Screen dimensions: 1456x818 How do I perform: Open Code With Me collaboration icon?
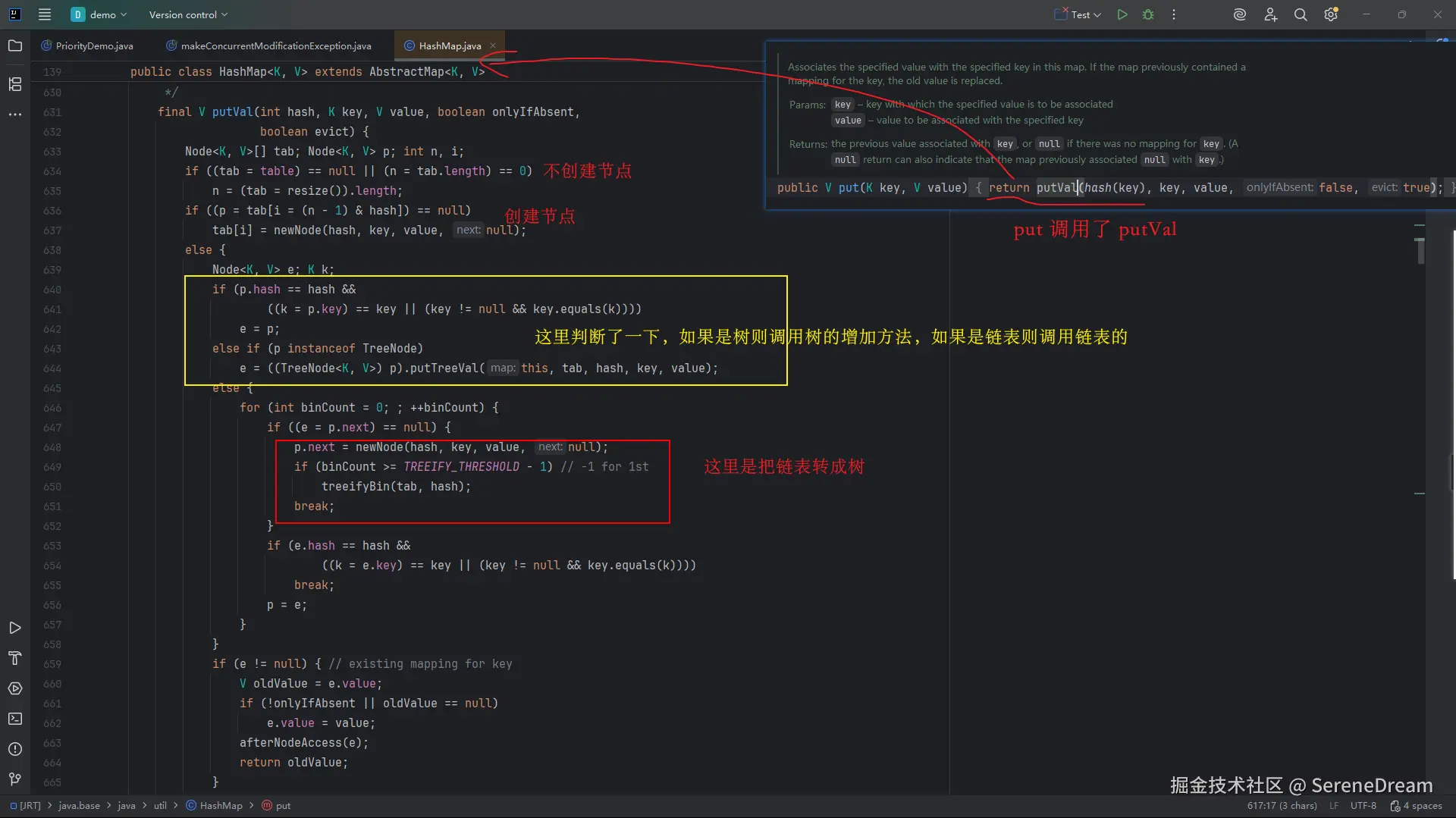[1271, 14]
